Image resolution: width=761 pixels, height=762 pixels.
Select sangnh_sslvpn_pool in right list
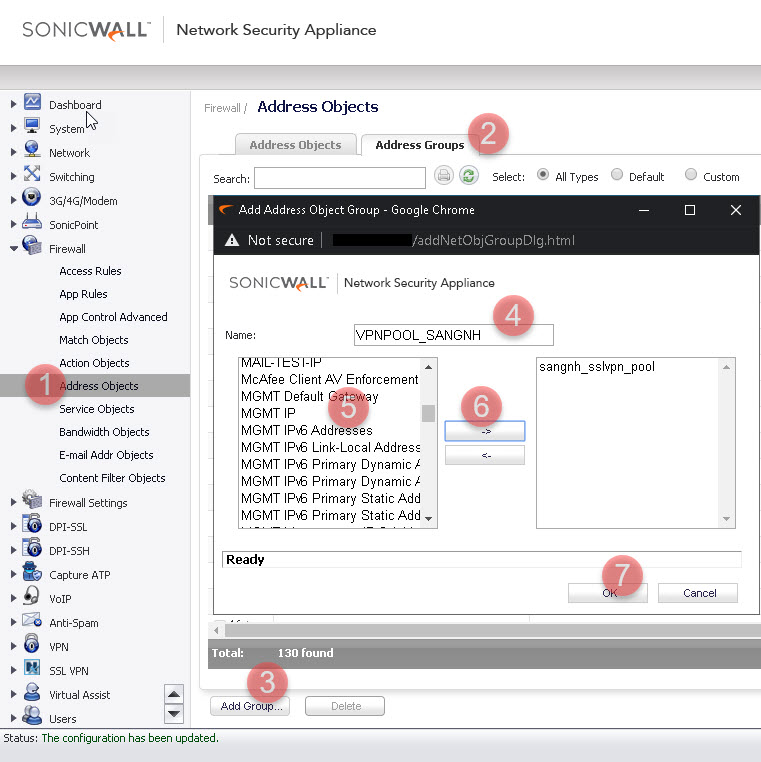pyautogui.click(x=597, y=366)
